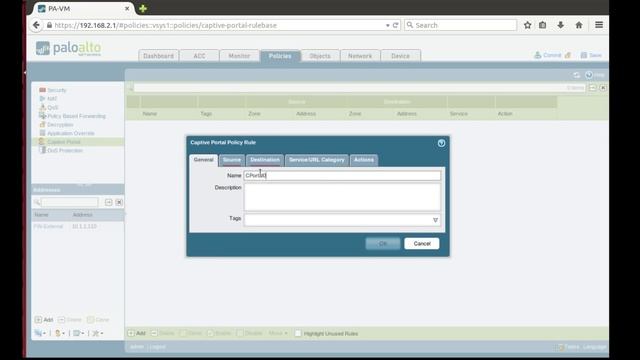Click the DoS Protection icon in sidebar
This screenshot has height=360, width=640.
(x=42, y=150)
